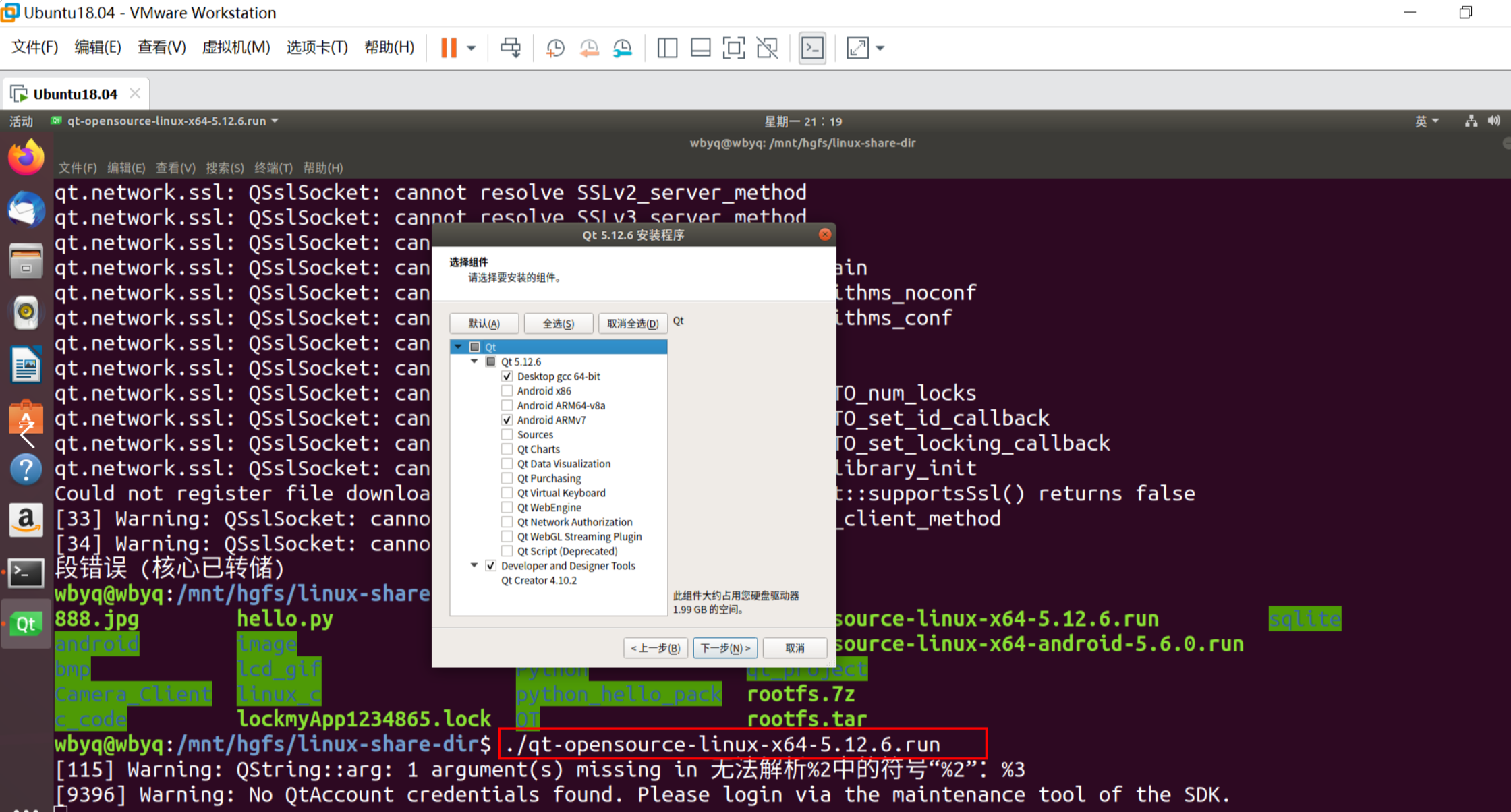Screen dimensions: 1511x812
Task: Enter full screen mode icon
Action: tap(733, 48)
